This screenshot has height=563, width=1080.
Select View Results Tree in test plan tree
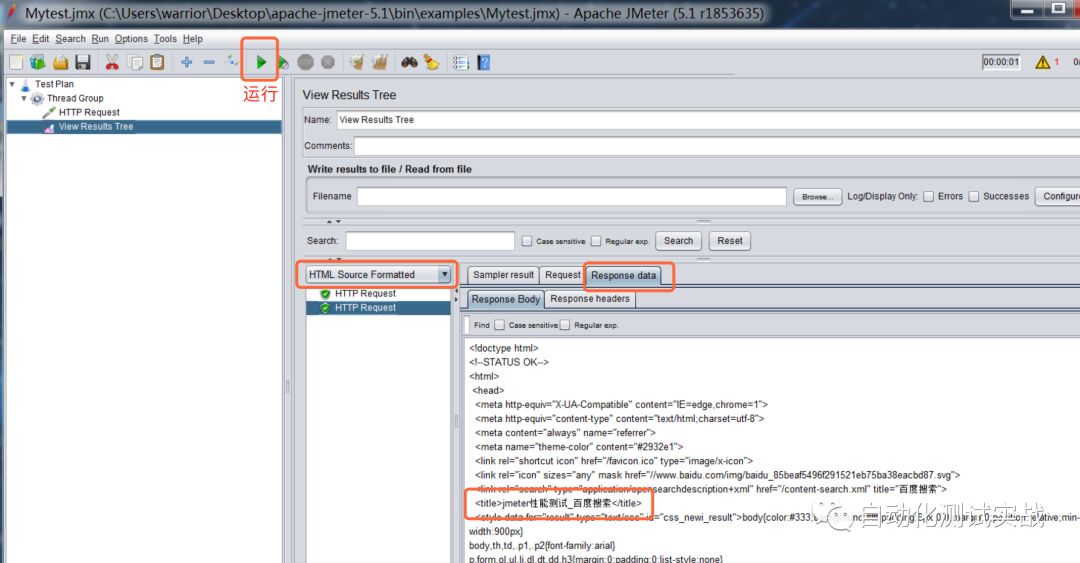(x=96, y=127)
